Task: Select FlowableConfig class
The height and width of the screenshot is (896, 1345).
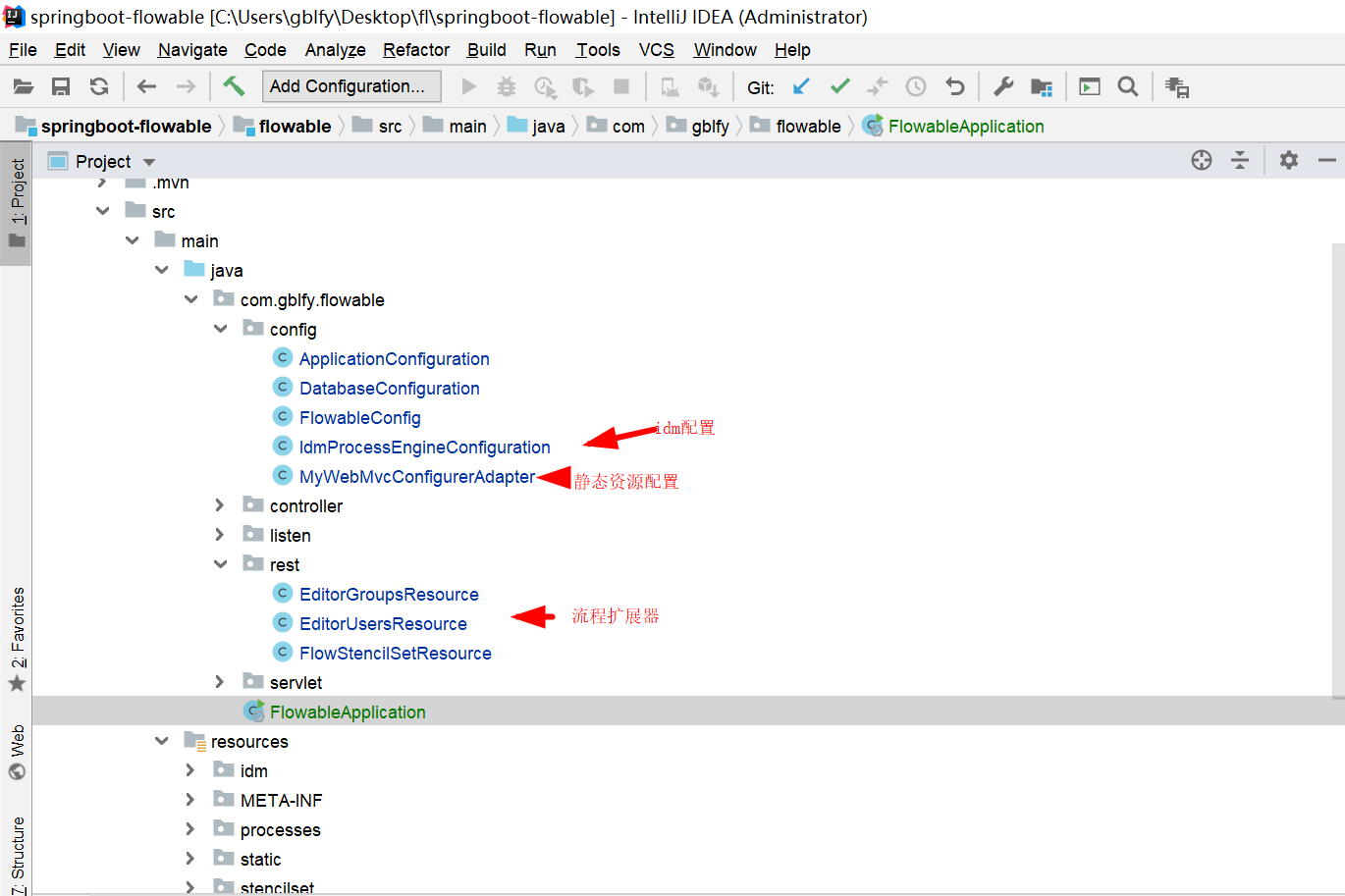Action: pyautogui.click(x=359, y=418)
